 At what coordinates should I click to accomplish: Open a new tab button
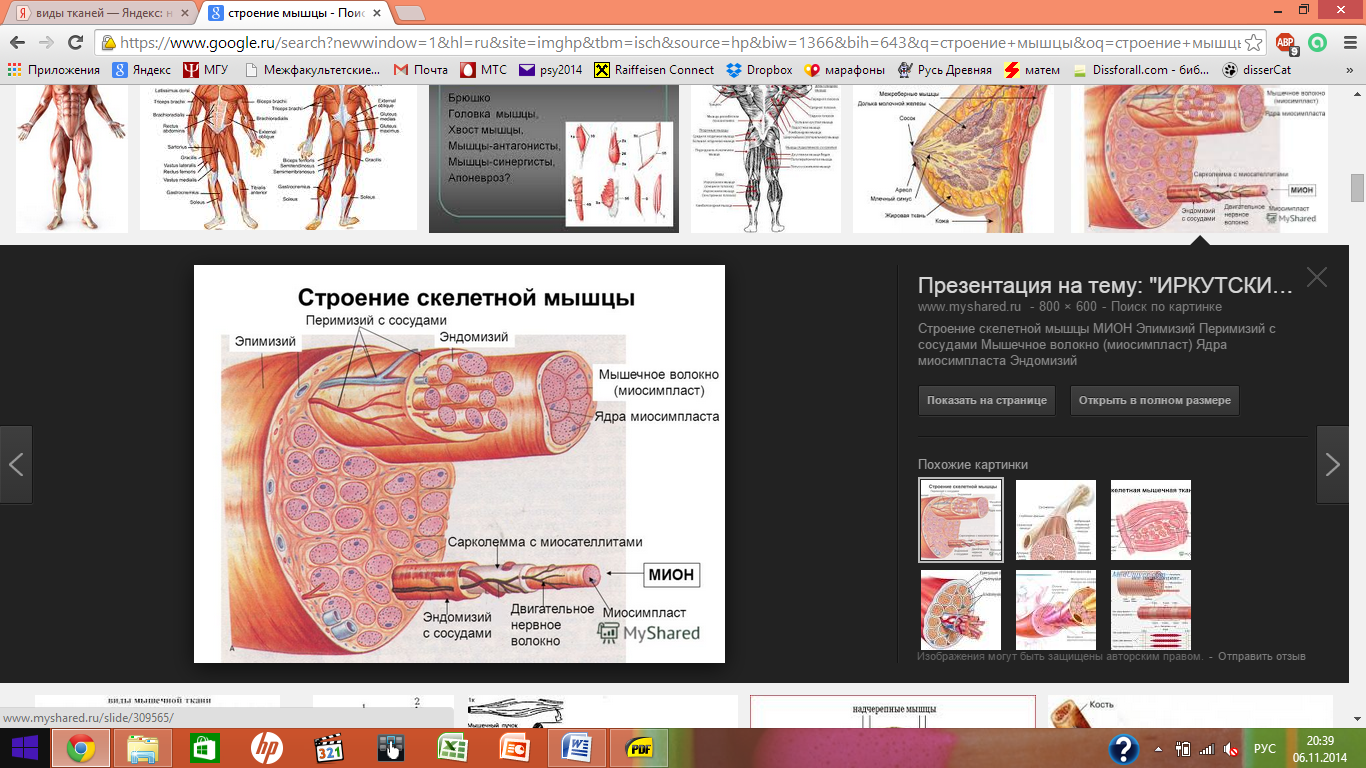point(411,14)
